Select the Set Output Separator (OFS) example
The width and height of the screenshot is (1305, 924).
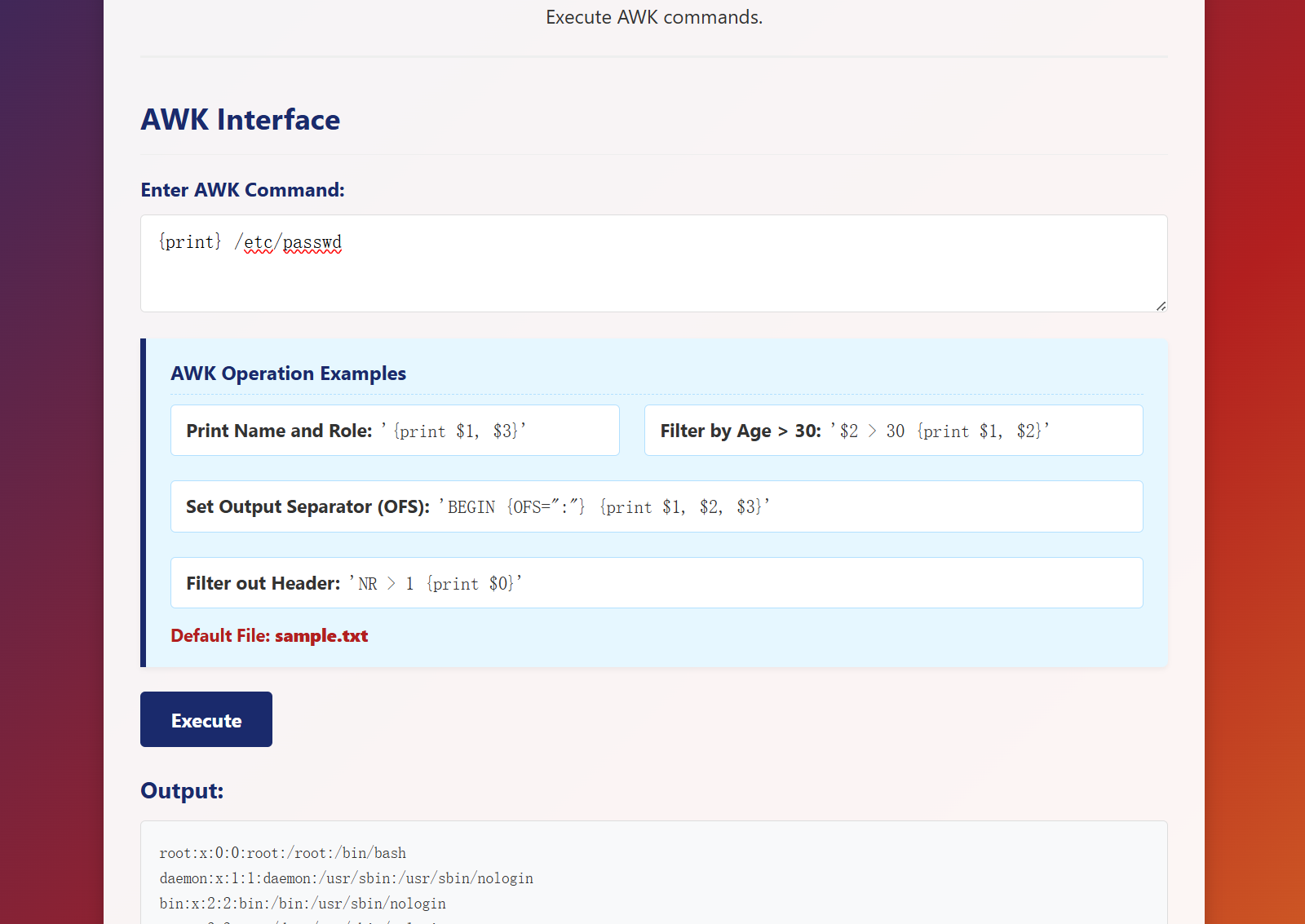657,506
